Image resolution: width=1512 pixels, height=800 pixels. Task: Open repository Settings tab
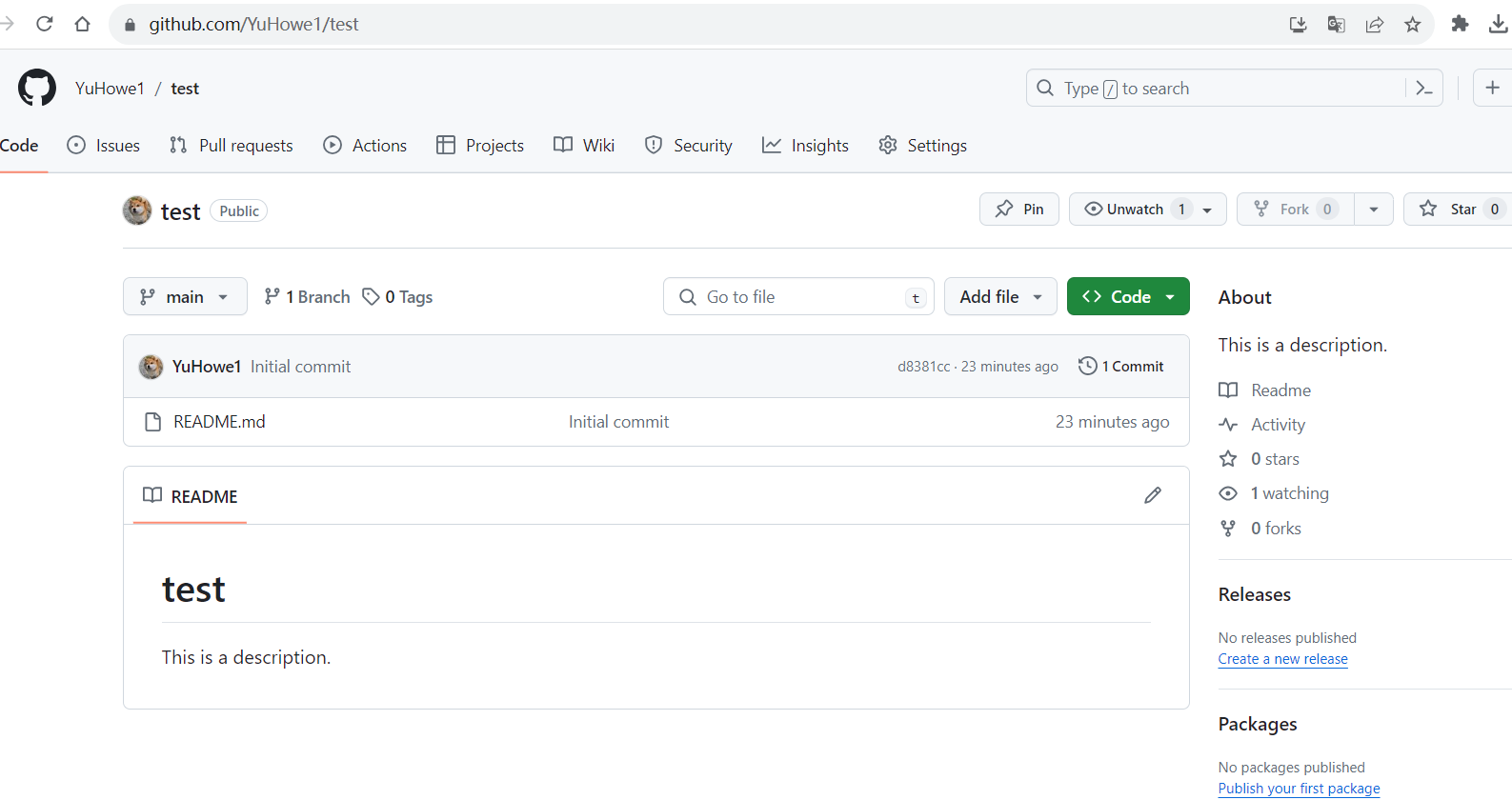coord(923,146)
